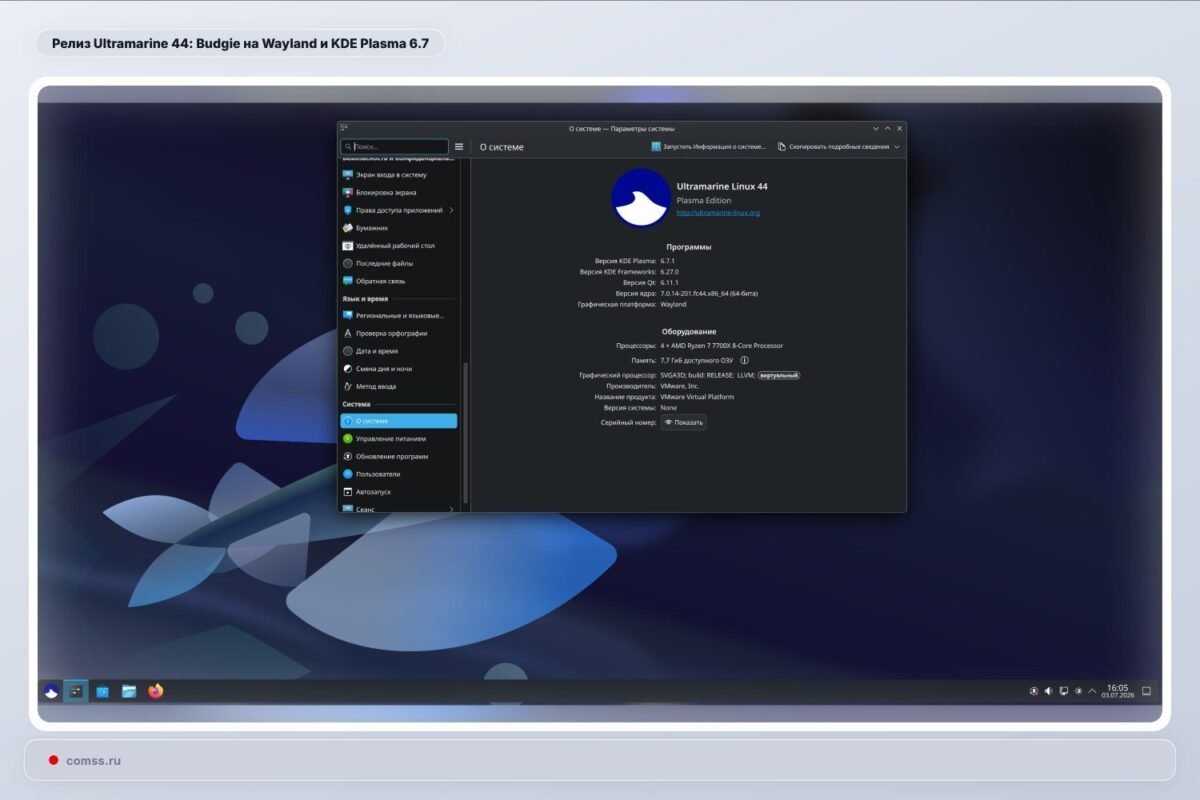Open Удалённый рабочий стол settings
The image size is (1200, 800).
pyautogui.click(x=399, y=245)
